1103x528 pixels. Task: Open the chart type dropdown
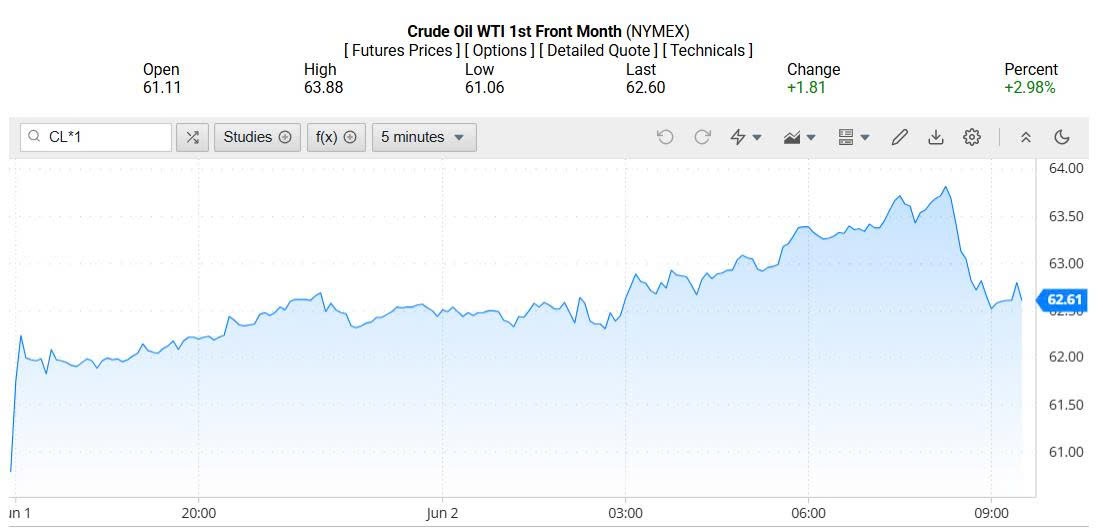(x=800, y=137)
